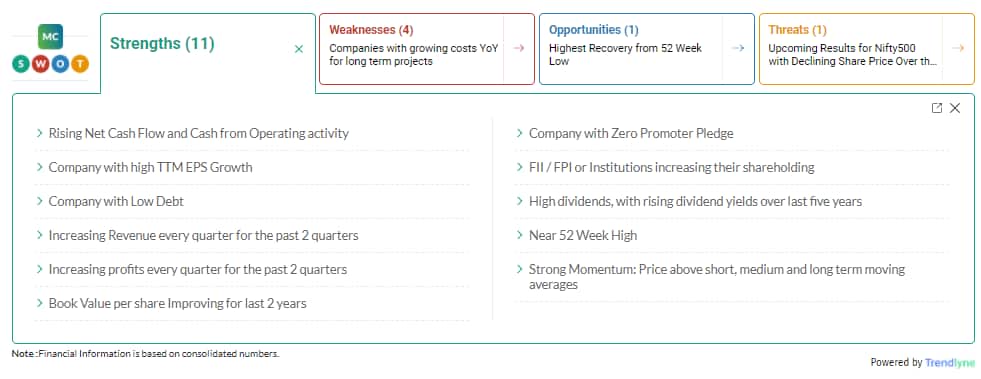The height and width of the screenshot is (379, 981).
Task: Expand the Near 52 Week High item
Action: pos(576,235)
